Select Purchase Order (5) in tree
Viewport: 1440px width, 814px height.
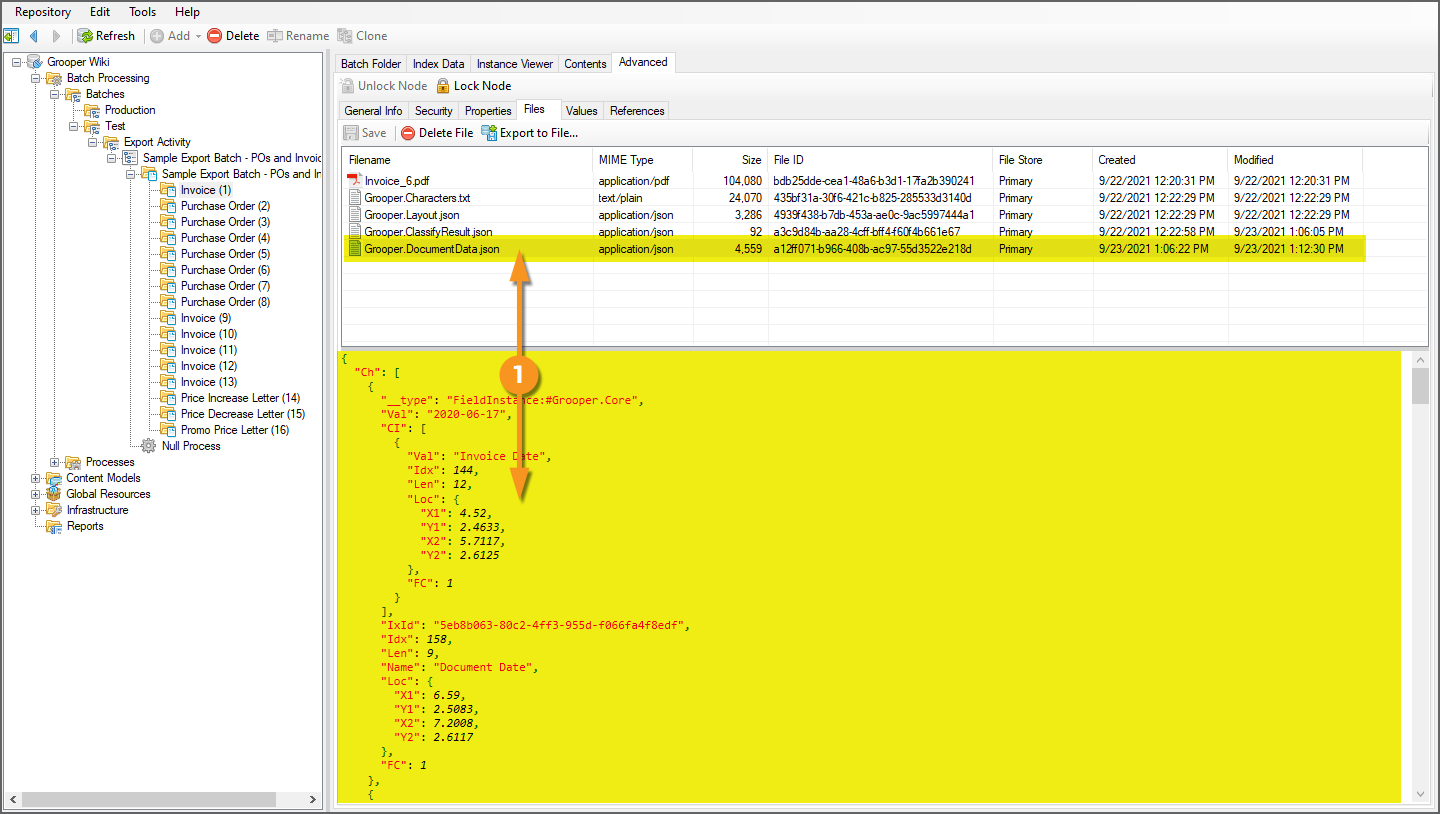click(x=225, y=254)
